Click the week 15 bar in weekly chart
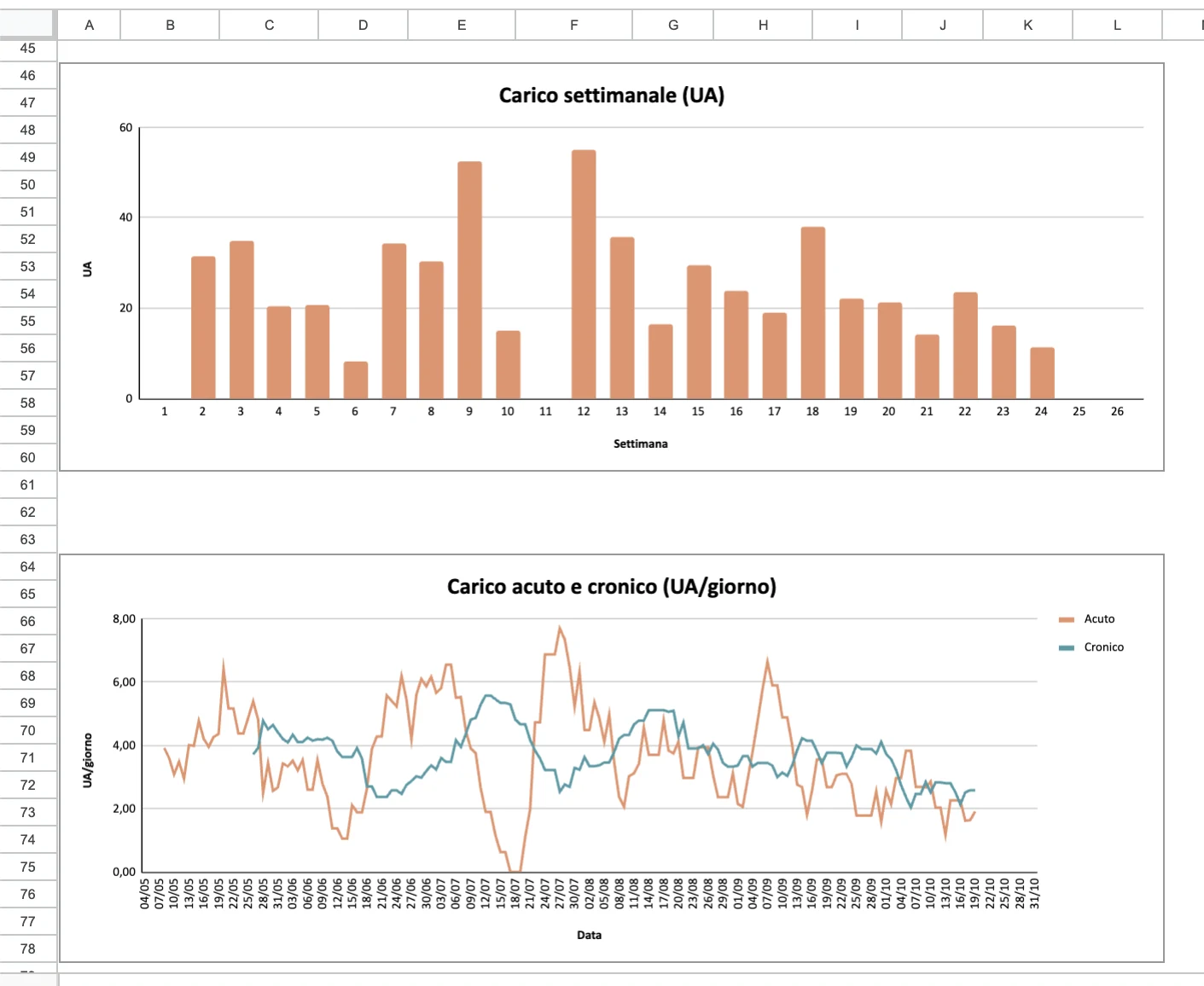1204x986 pixels. coord(699,333)
